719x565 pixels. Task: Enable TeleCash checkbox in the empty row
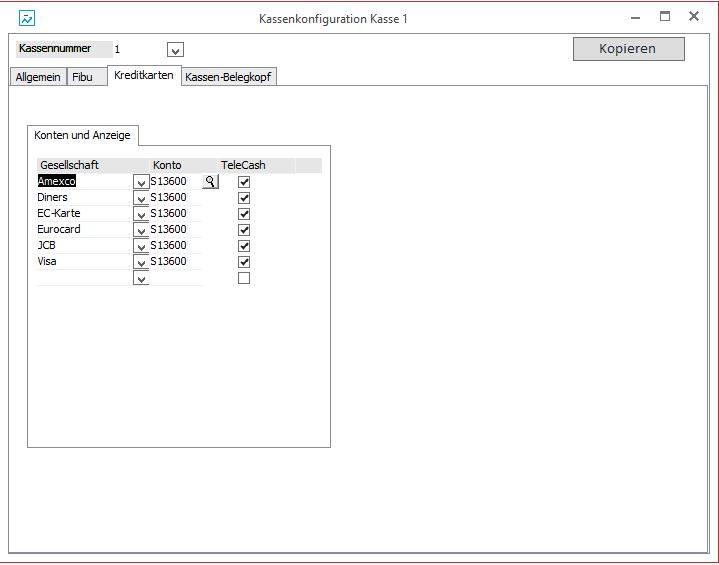pos(244,278)
